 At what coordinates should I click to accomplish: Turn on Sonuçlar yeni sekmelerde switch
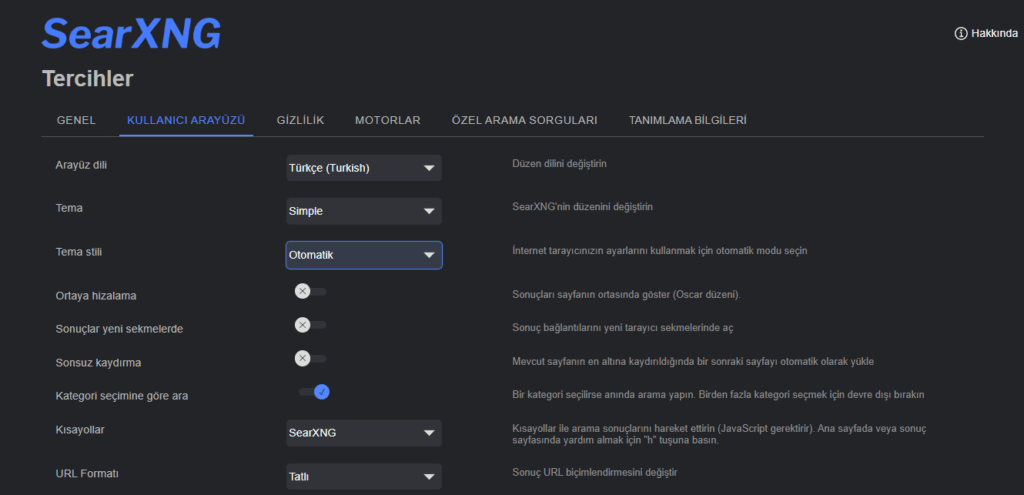[310, 325]
